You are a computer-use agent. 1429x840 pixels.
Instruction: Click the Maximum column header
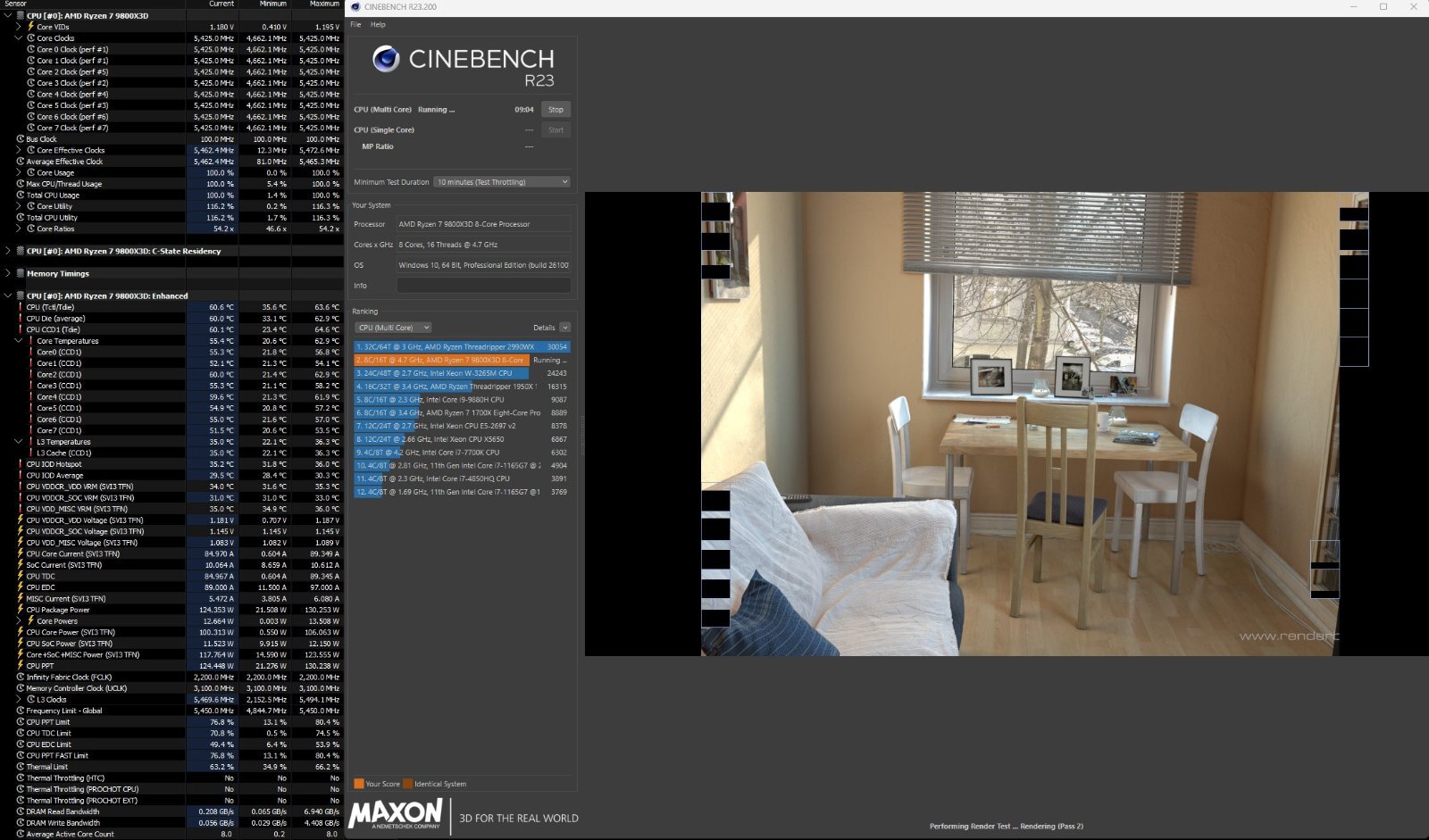(x=317, y=4)
